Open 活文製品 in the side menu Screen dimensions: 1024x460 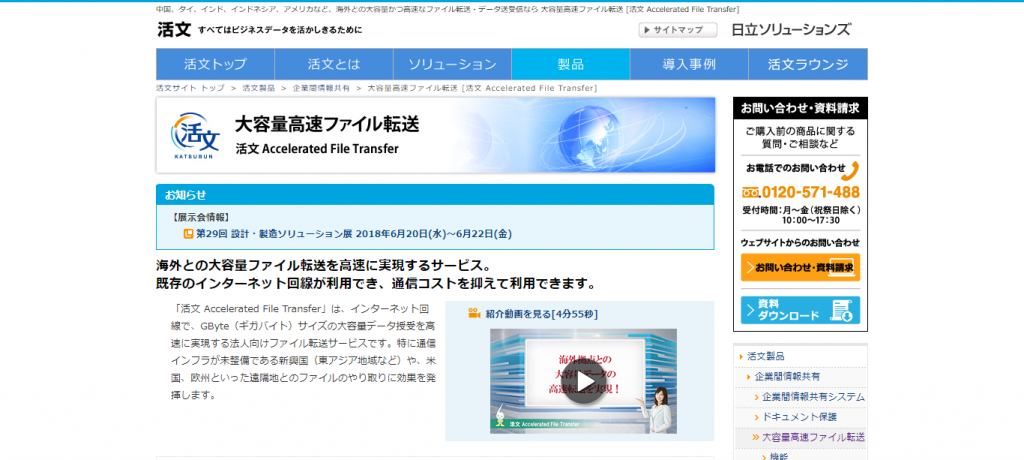(x=765, y=356)
